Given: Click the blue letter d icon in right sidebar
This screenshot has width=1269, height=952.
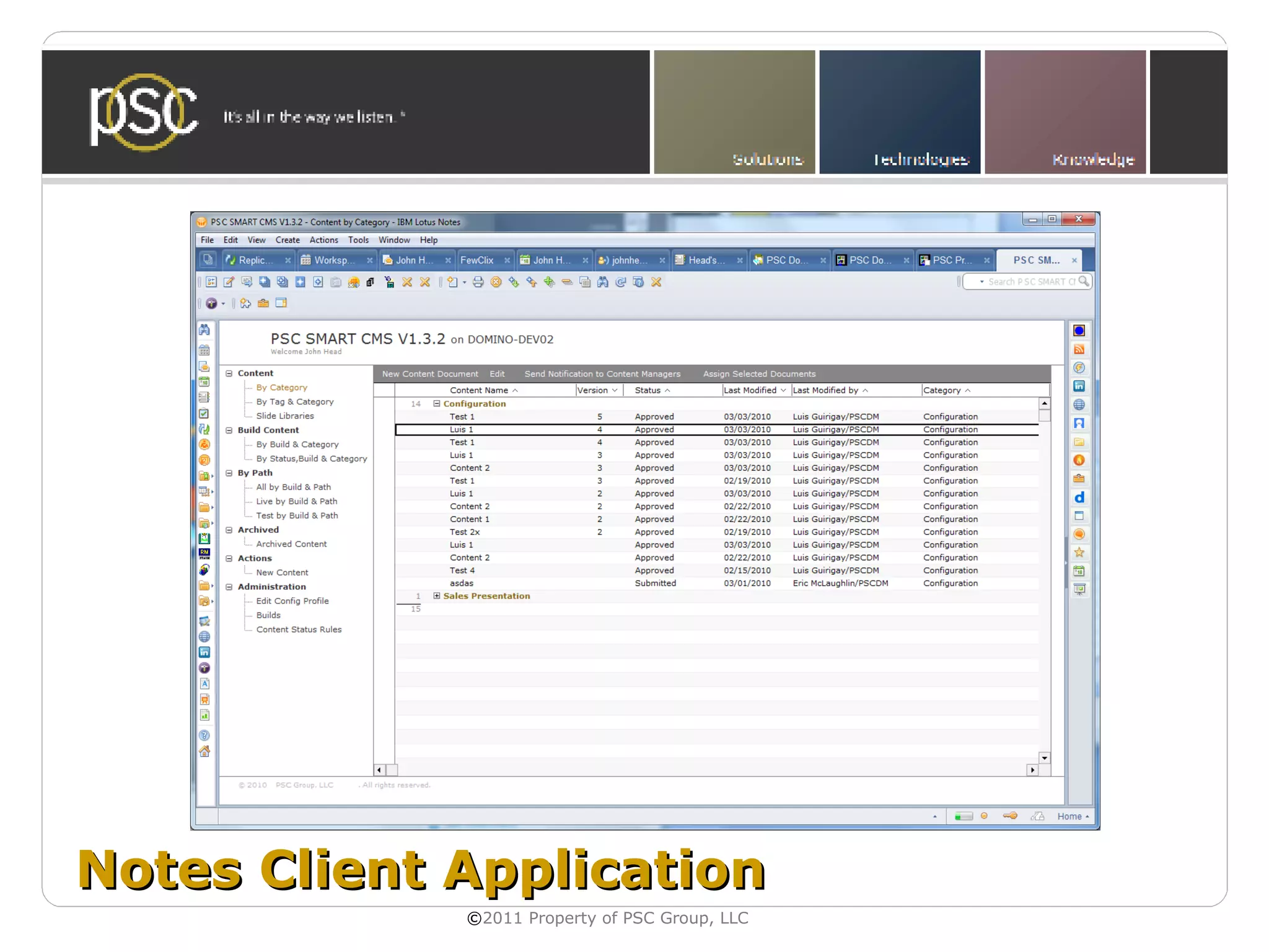Looking at the screenshot, I should point(1079,497).
